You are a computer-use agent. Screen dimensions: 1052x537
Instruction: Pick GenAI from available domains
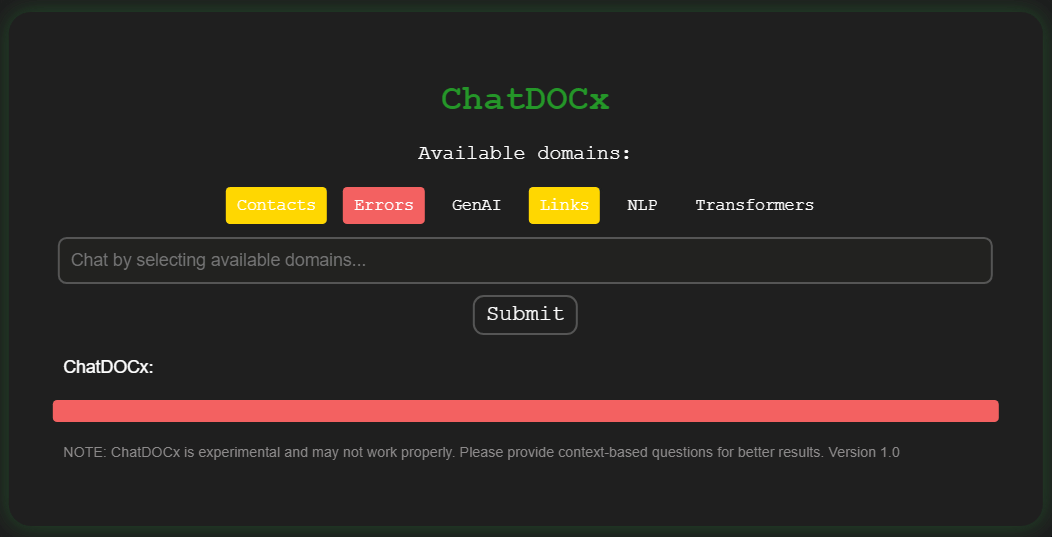click(476, 205)
